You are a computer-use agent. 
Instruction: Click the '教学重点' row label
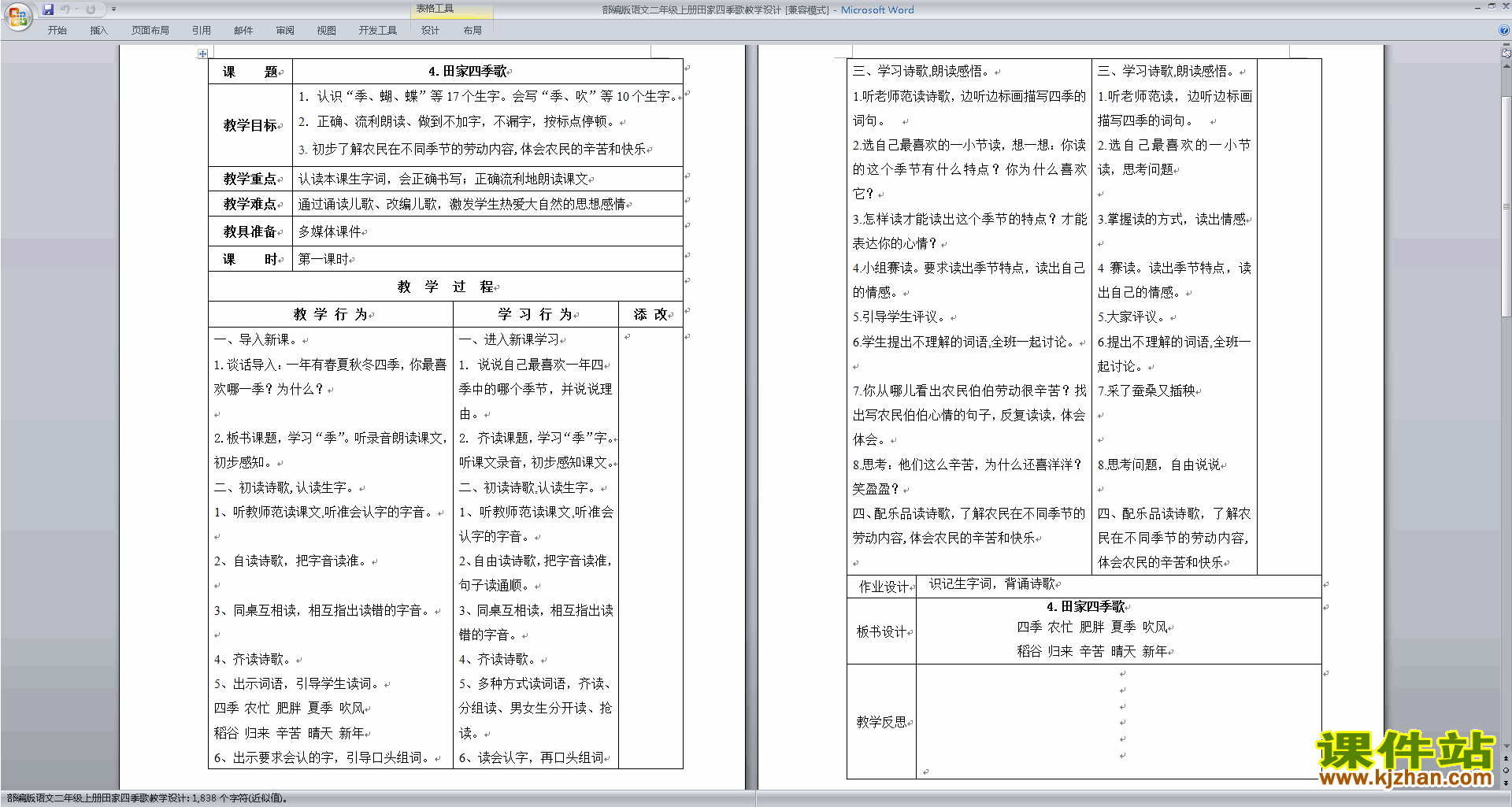click(250, 179)
